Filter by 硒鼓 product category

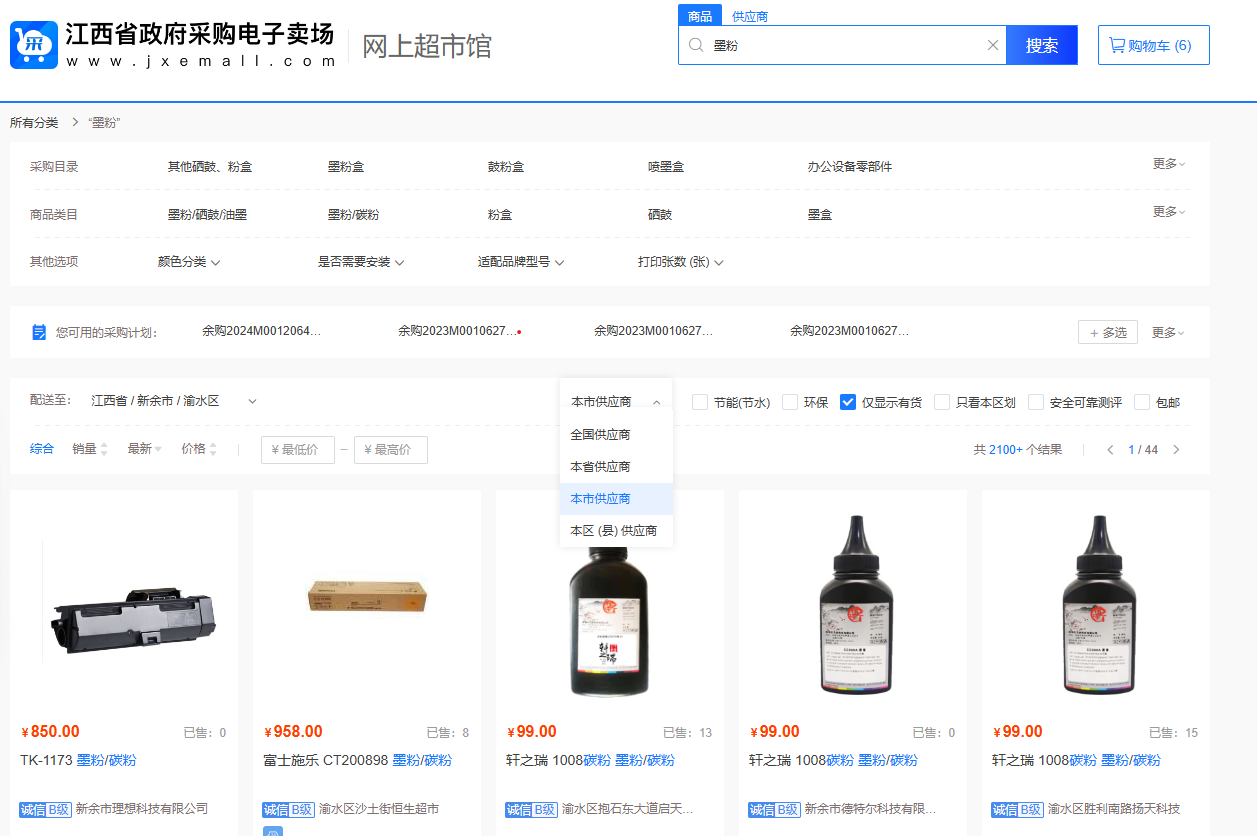point(660,214)
